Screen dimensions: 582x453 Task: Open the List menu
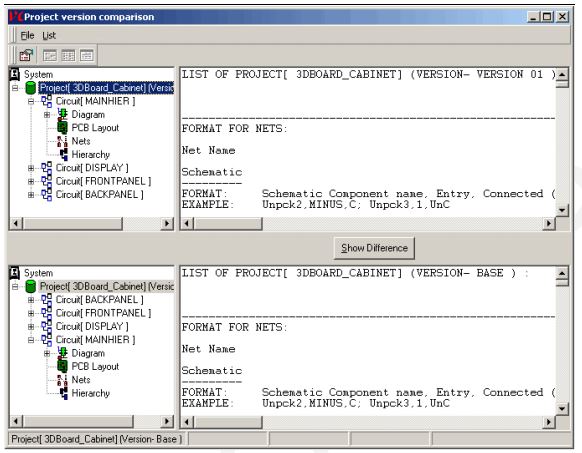[x=49, y=36]
